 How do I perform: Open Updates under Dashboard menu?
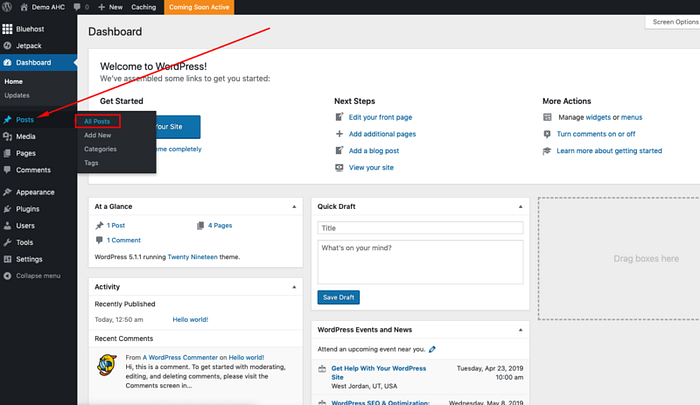pos(17,96)
